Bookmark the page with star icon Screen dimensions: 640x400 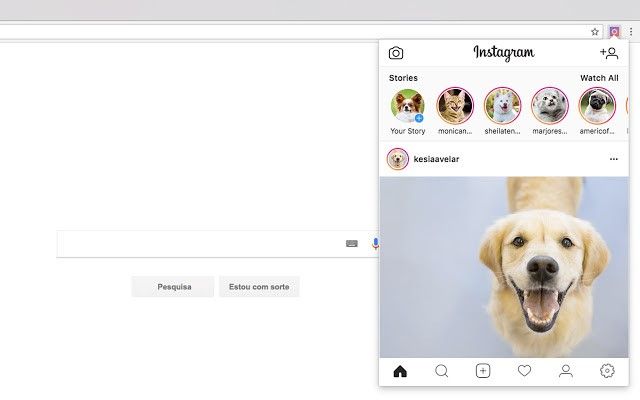click(595, 32)
